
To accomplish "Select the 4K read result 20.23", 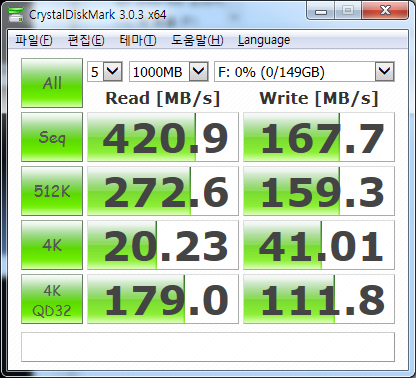I will 163,245.
